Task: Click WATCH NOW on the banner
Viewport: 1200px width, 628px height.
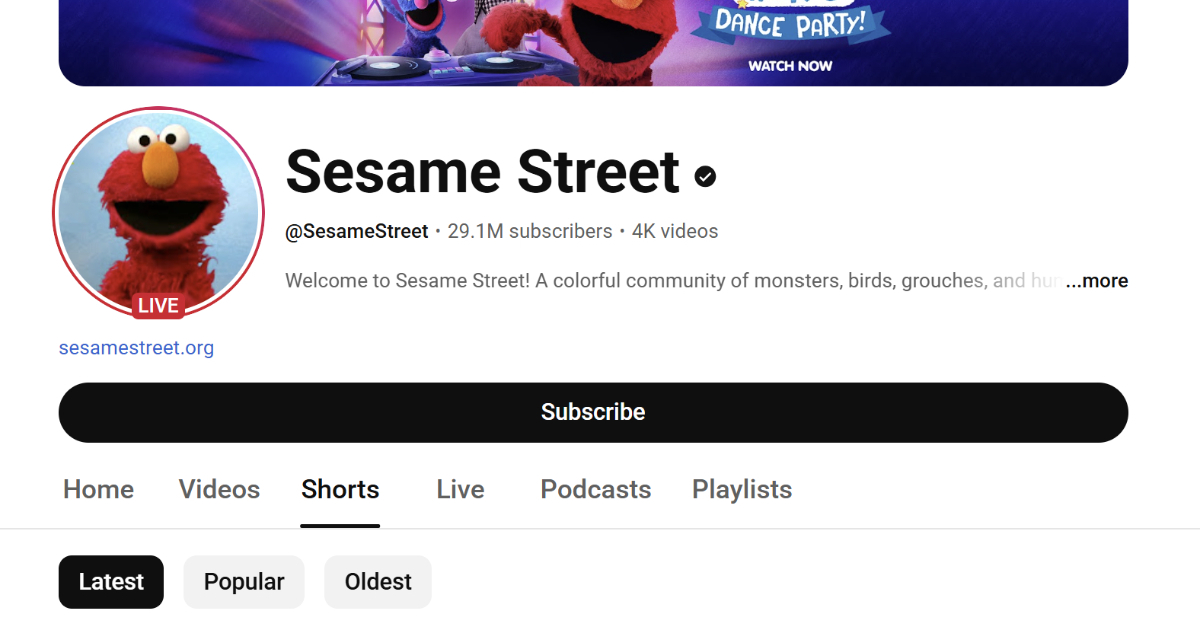Action: [790, 66]
